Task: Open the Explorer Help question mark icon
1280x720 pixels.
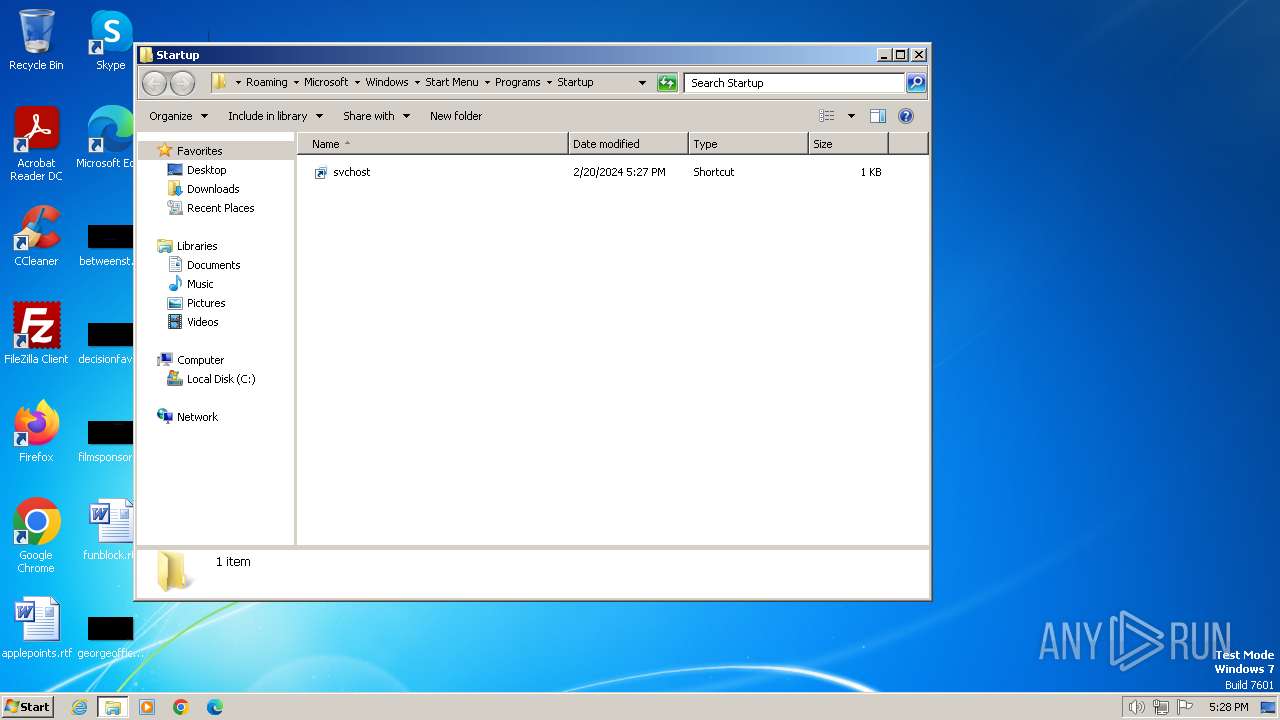Action: [906, 116]
